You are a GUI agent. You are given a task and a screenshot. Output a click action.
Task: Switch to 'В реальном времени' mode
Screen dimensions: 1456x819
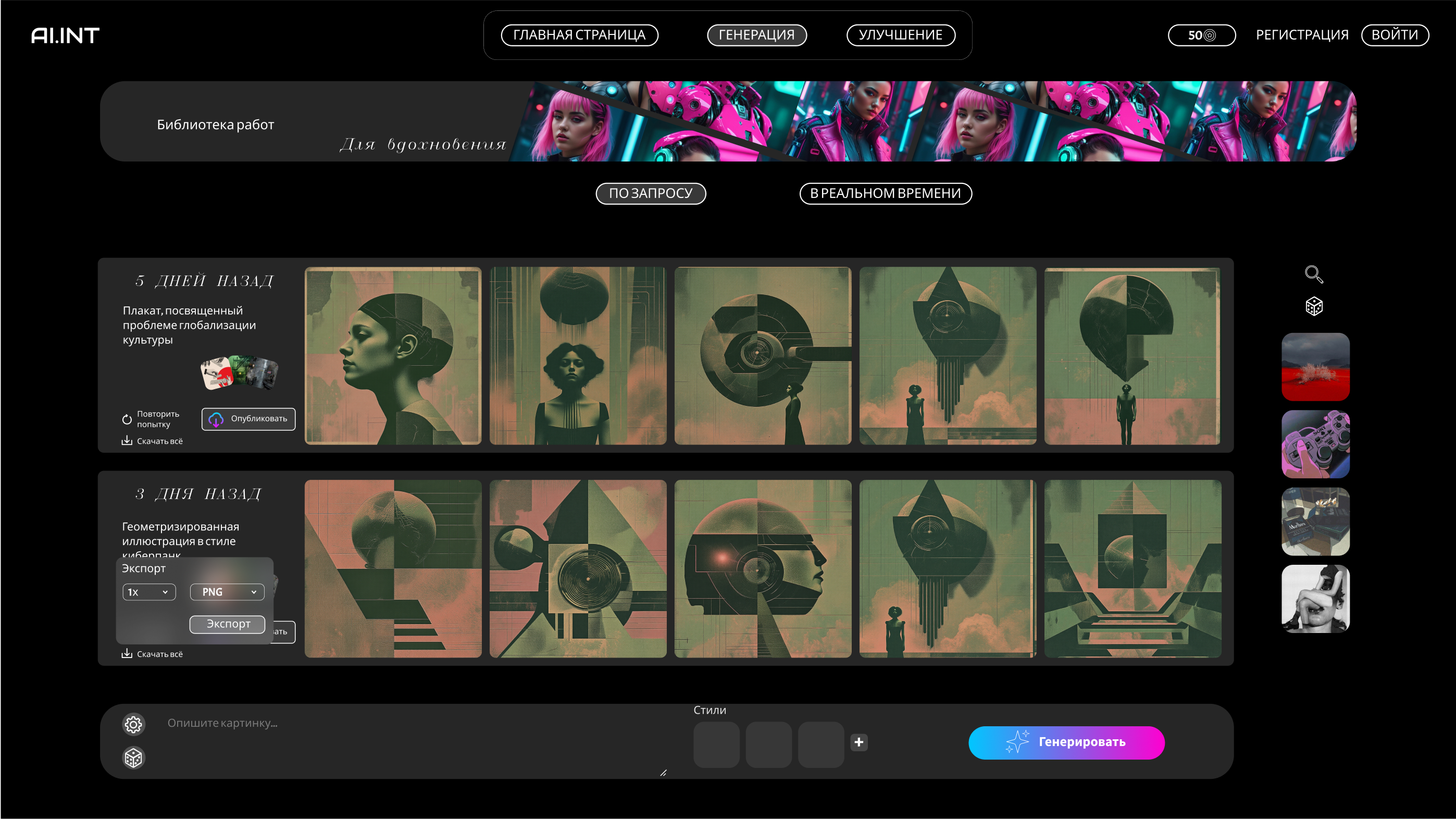click(885, 193)
